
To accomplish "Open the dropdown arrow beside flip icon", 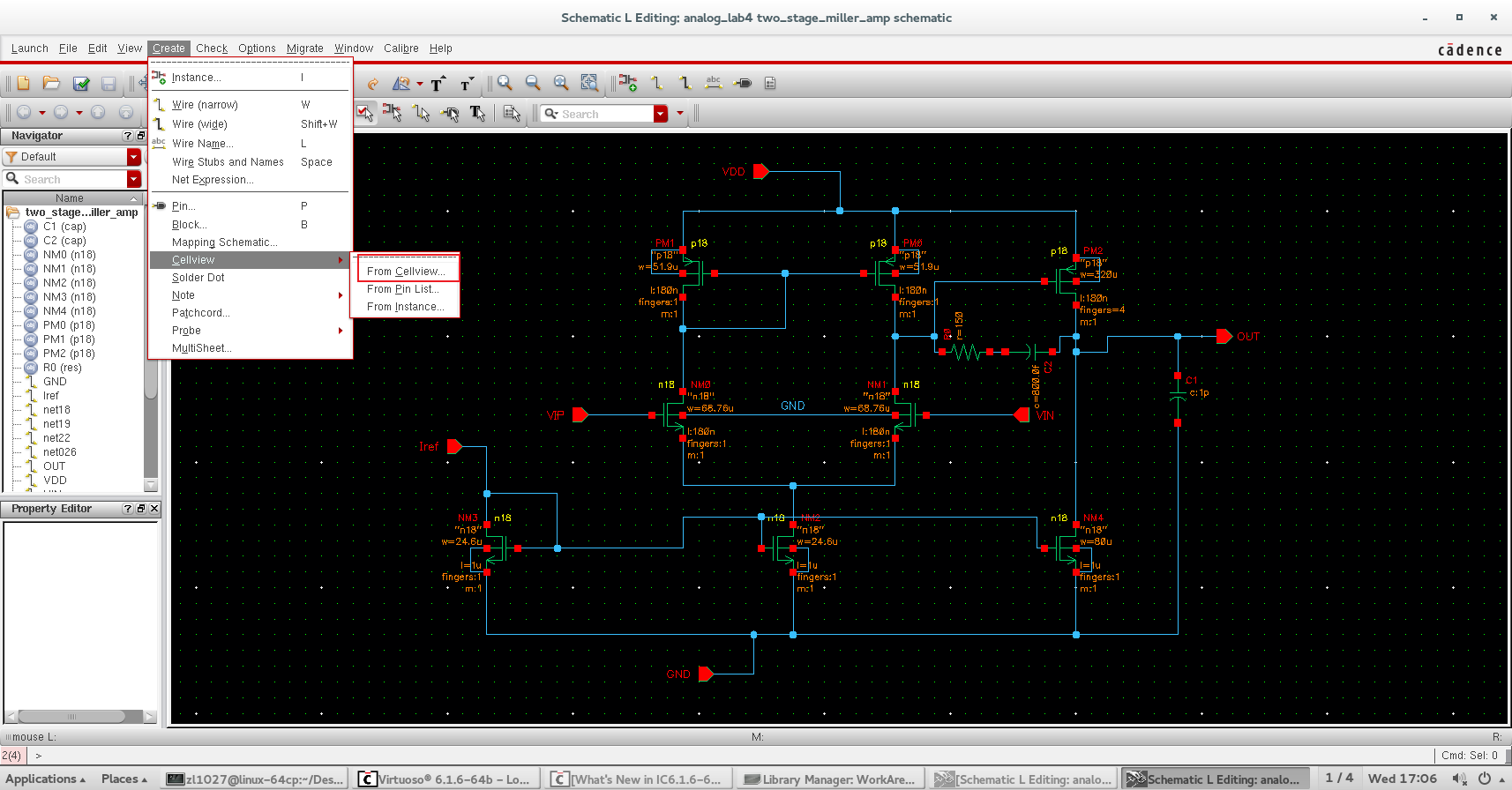I will tap(420, 85).
